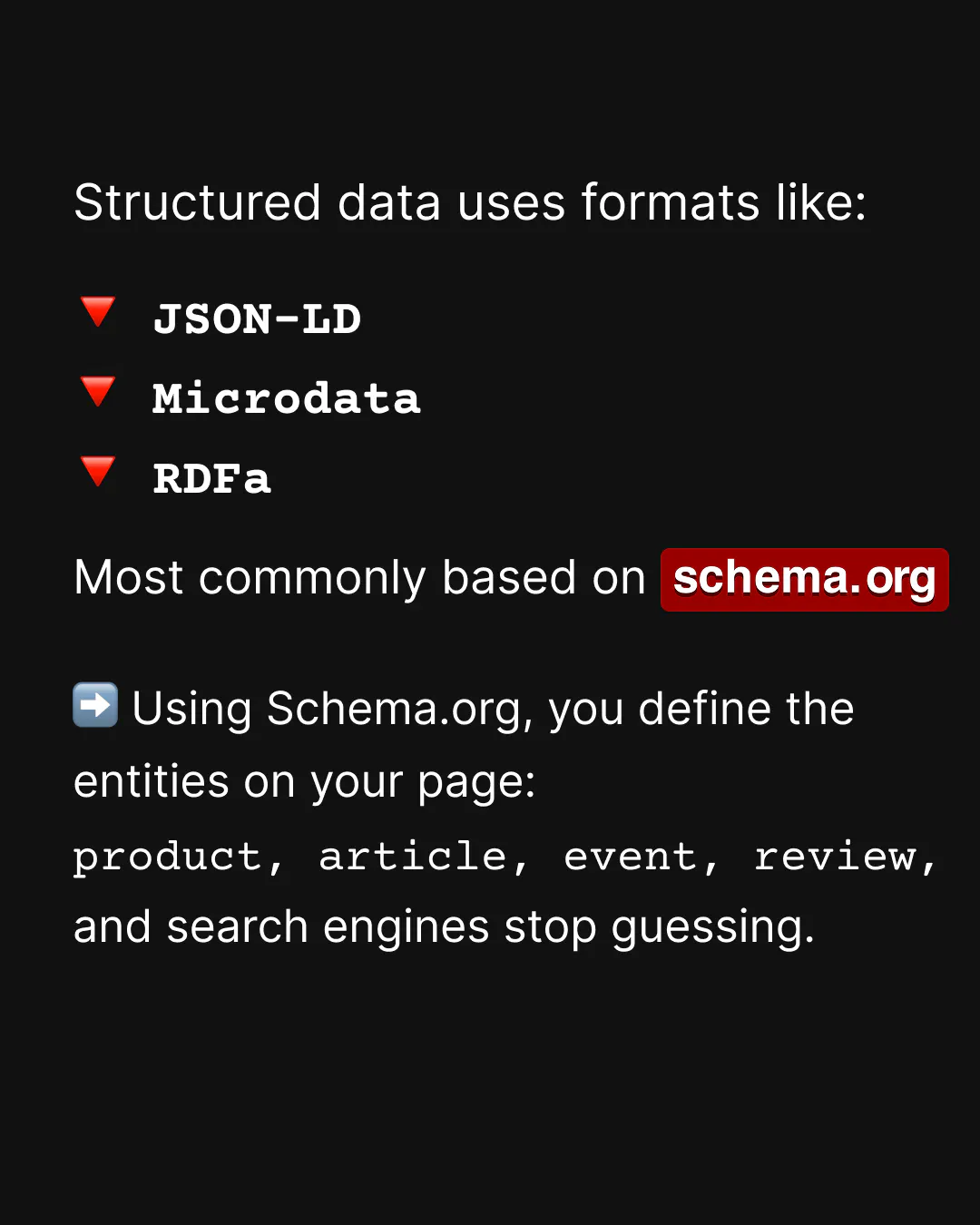Image resolution: width=980 pixels, height=1225 pixels.
Task: Select the JSON-LD format label
Action: pyautogui.click(x=257, y=319)
